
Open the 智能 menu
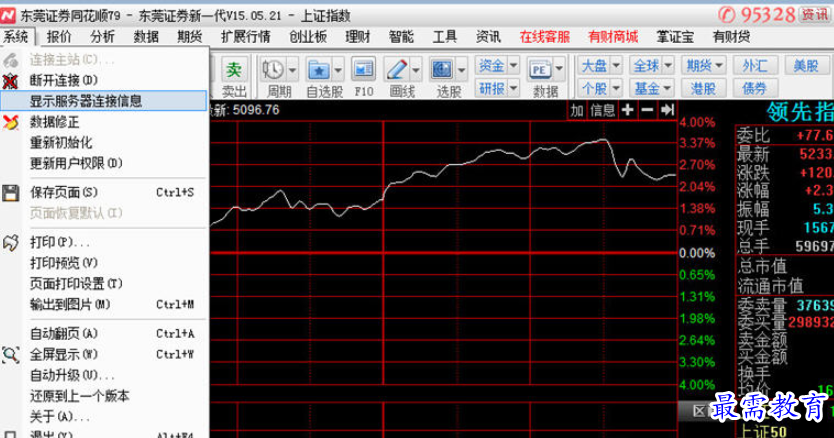click(401, 37)
